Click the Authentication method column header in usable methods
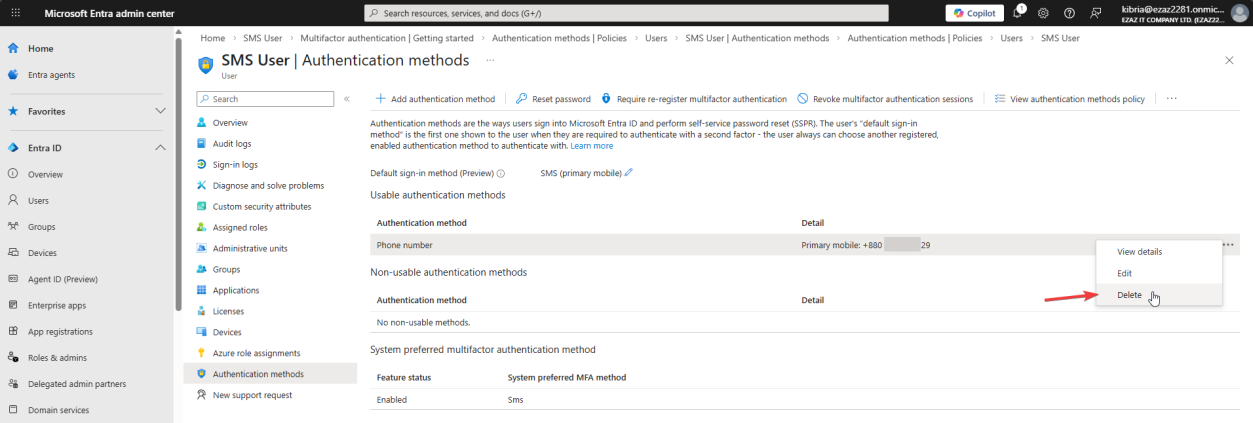 click(422, 222)
